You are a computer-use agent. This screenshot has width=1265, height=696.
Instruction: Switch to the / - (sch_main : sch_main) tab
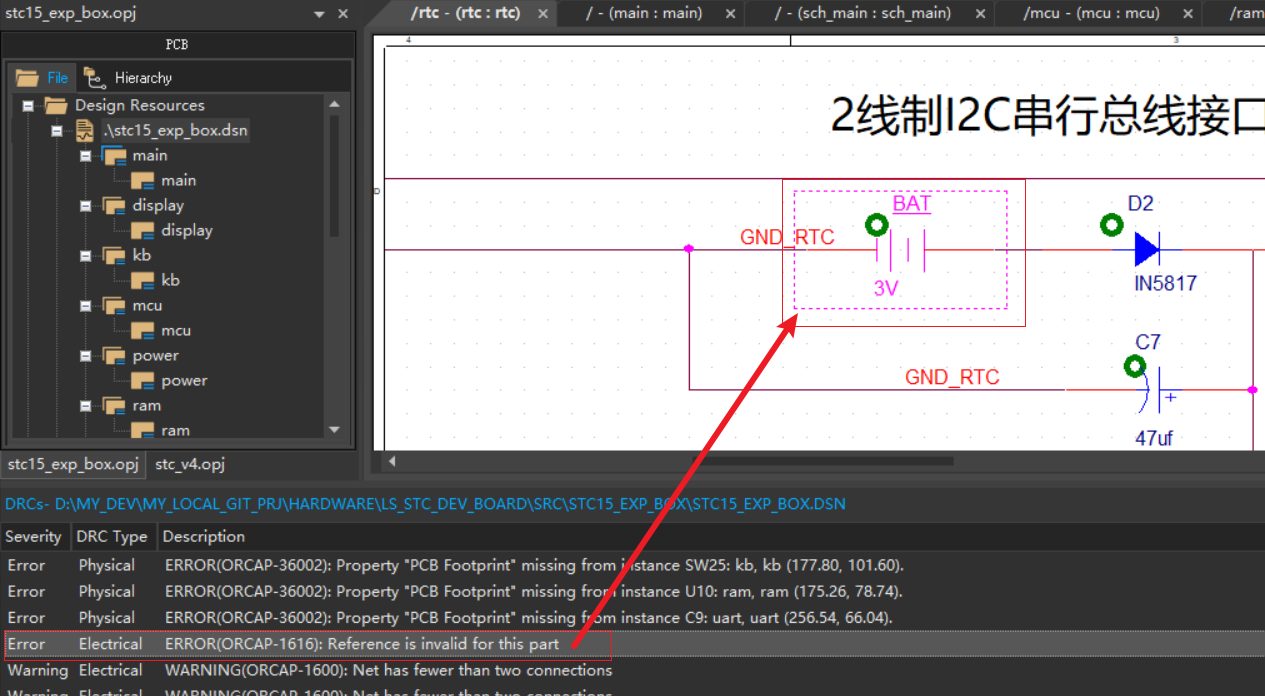click(862, 13)
